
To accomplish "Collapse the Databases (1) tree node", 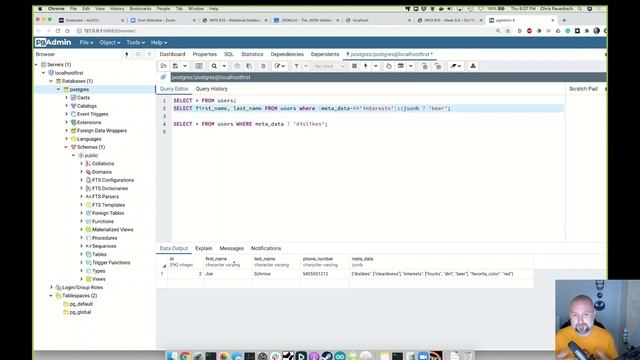I will tap(51, 81).
